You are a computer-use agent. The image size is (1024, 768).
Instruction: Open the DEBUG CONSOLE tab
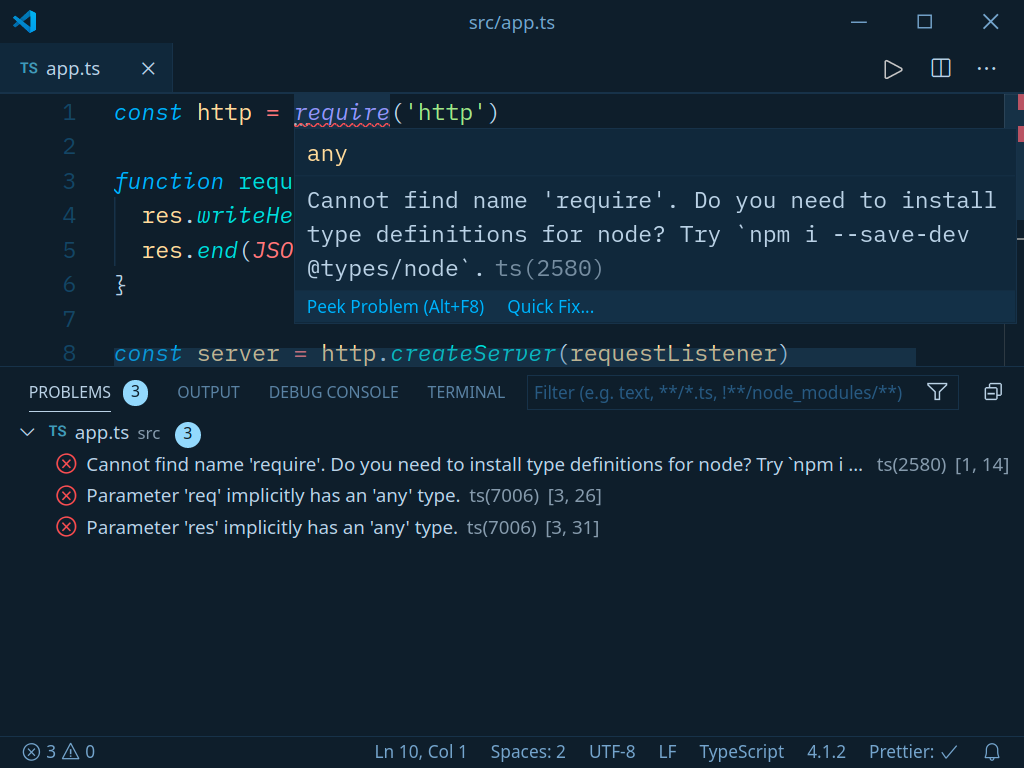click(x=333, y=392)
